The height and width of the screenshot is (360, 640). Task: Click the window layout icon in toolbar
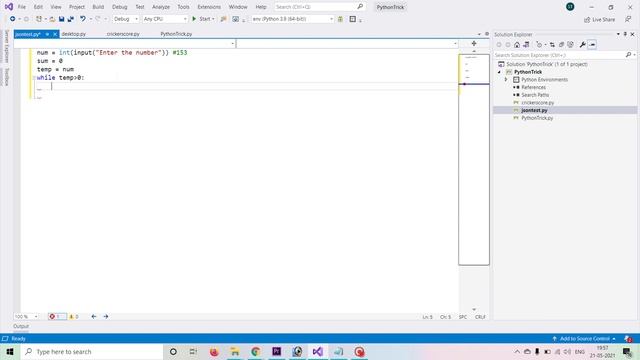pyautogui.click(x=353, y=19)
